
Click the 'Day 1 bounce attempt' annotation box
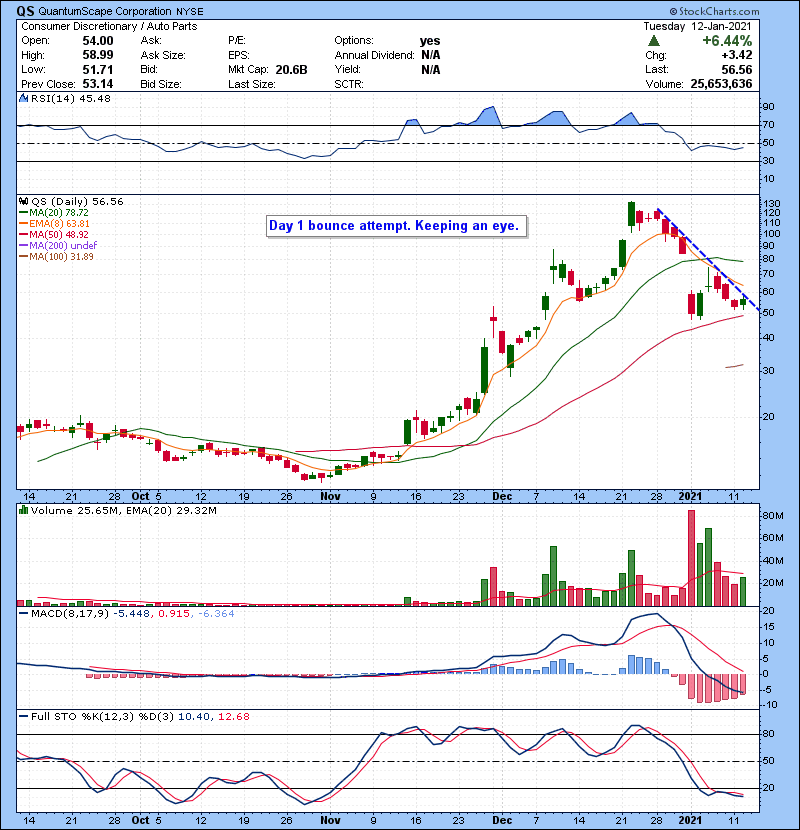click(x=396, y=226)
